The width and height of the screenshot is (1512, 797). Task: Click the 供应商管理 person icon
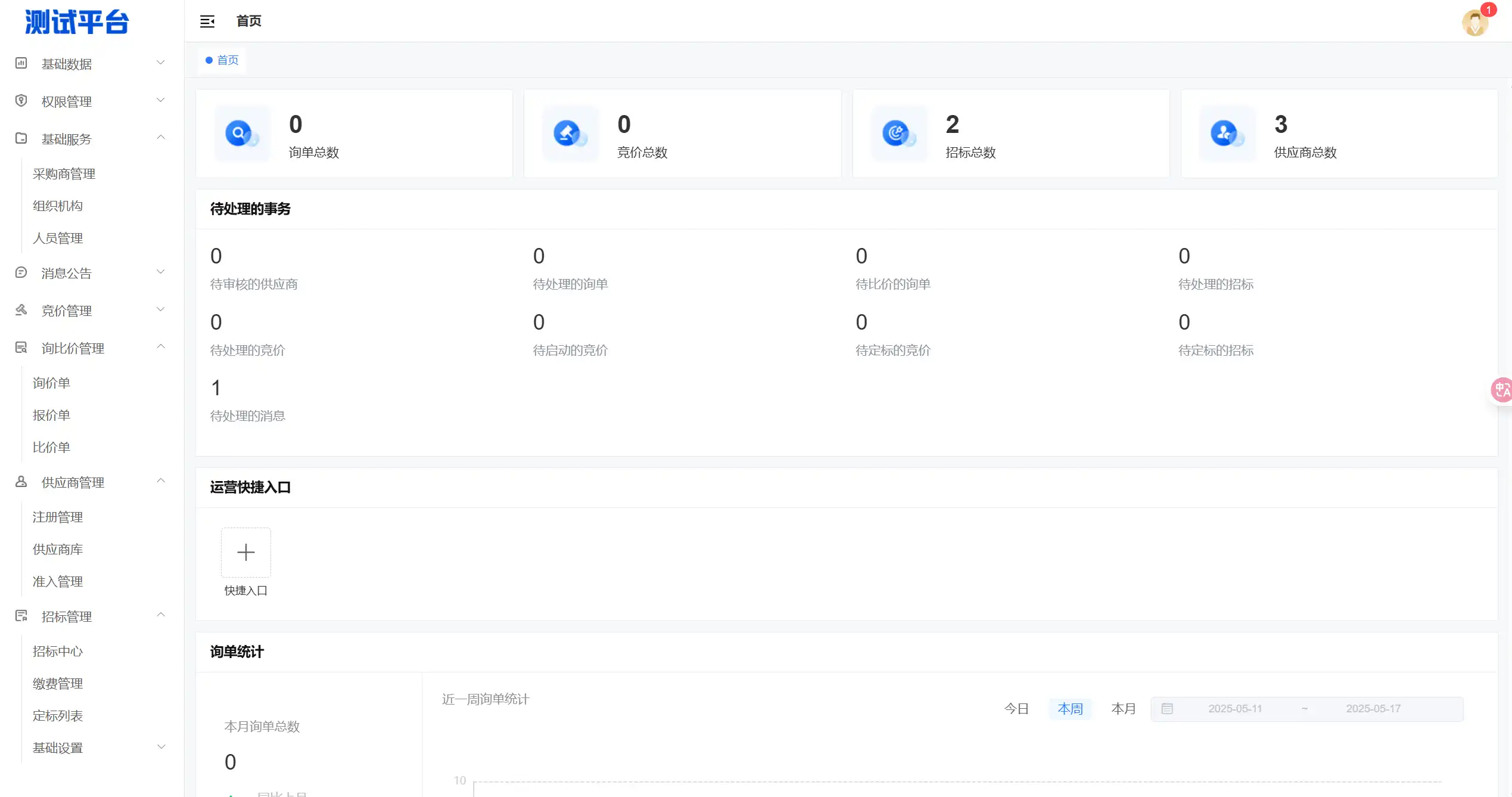click(x=21, y=482)
